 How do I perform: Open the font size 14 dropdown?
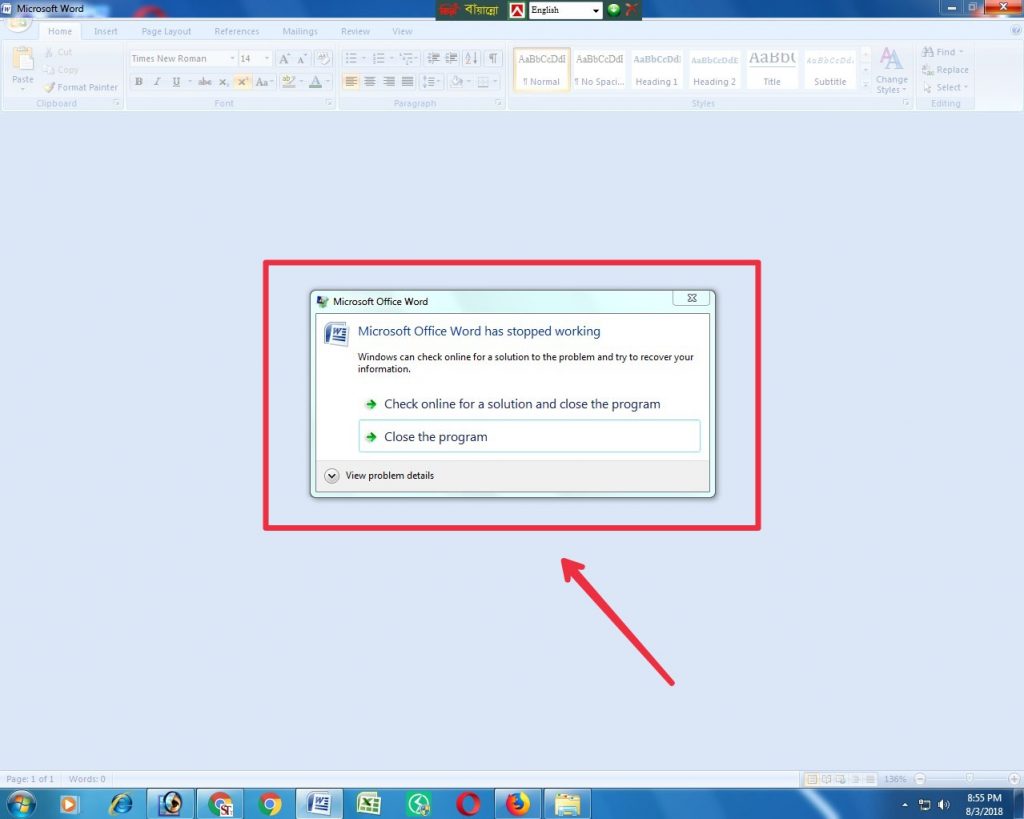point(266,59)
